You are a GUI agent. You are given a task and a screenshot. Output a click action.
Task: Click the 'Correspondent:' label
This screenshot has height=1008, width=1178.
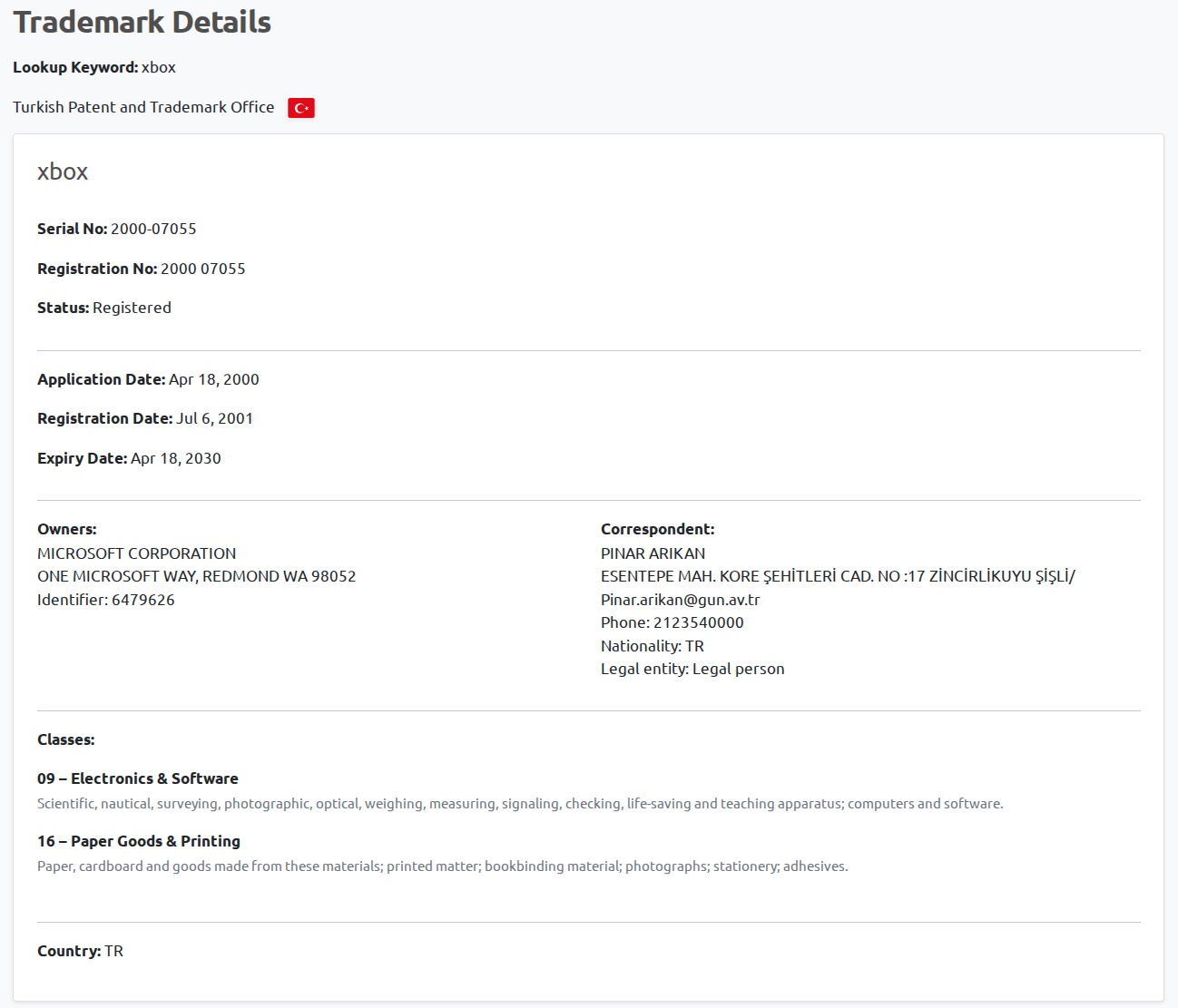coord(658,529)
